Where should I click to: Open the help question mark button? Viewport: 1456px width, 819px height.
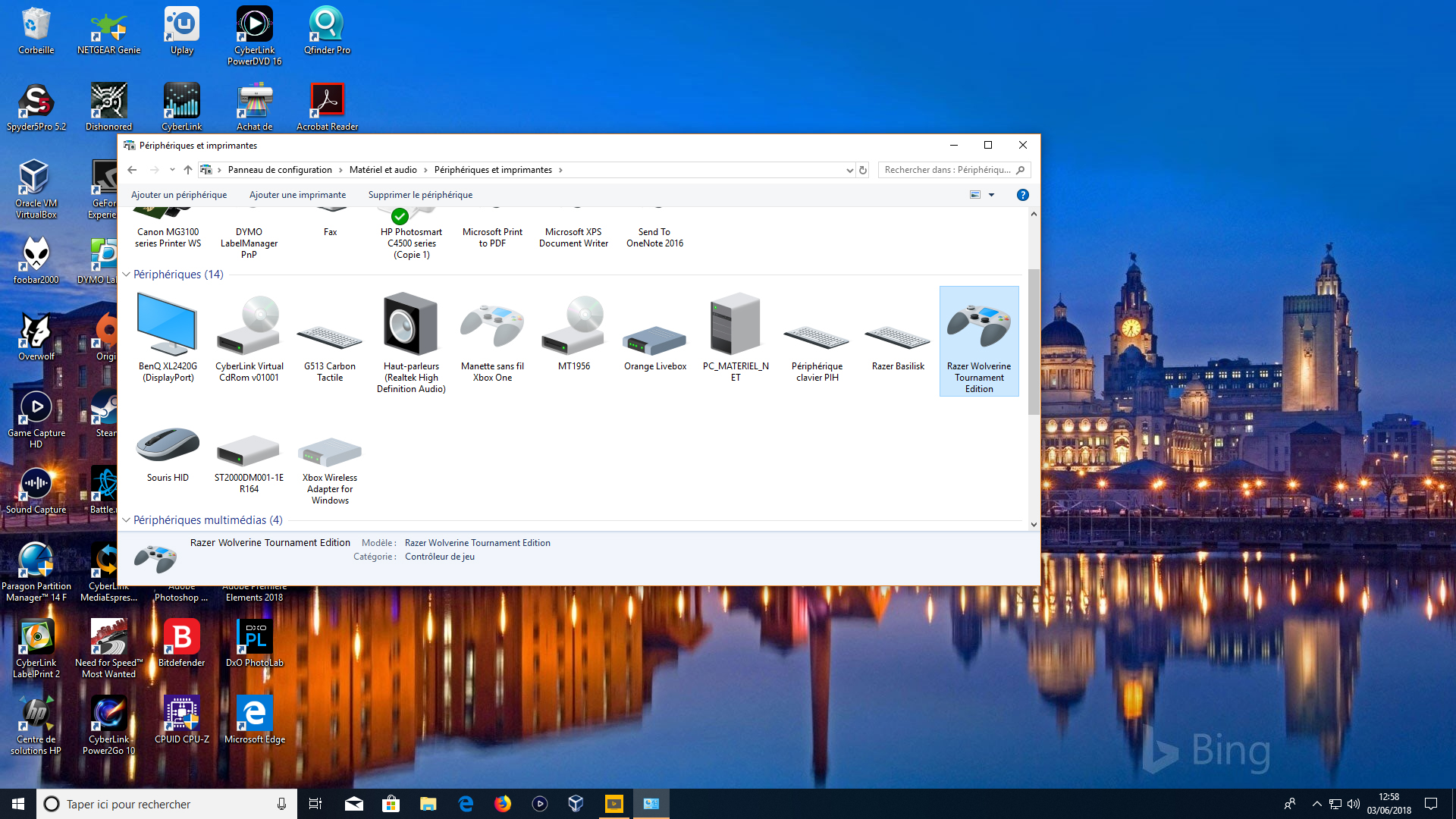(x=1022, y=195)
